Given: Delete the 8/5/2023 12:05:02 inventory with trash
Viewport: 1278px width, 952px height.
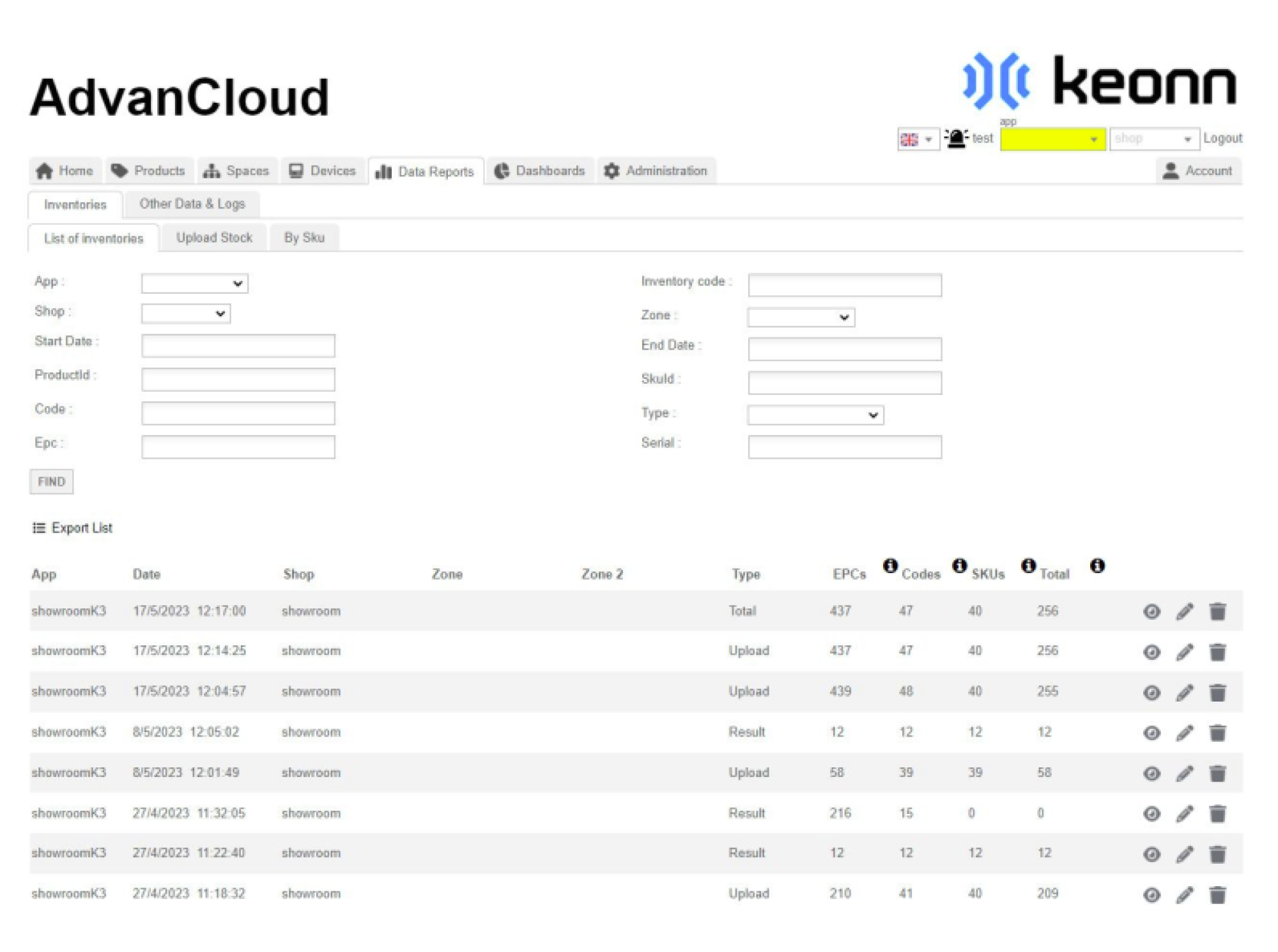Looking at the screenshot, I should click(1218, 733).
